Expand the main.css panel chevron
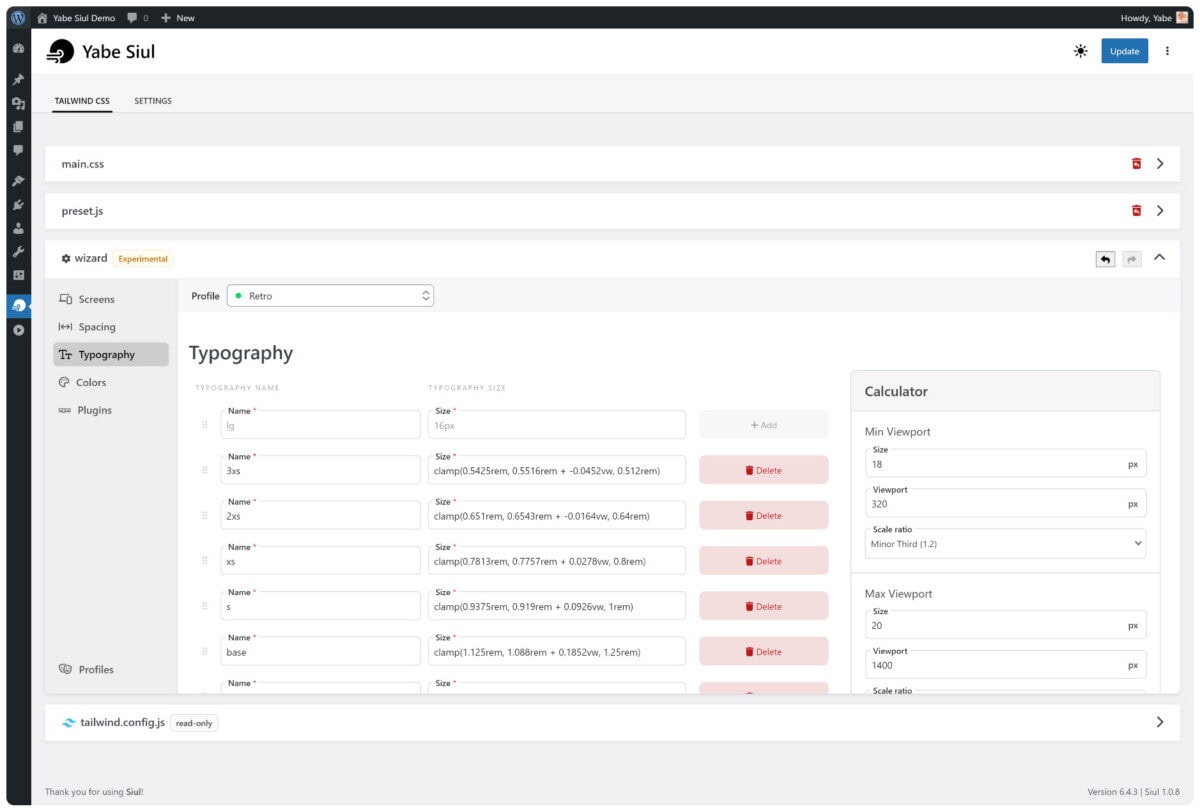The image size is (1200, 811). (x=1160, y=164)
